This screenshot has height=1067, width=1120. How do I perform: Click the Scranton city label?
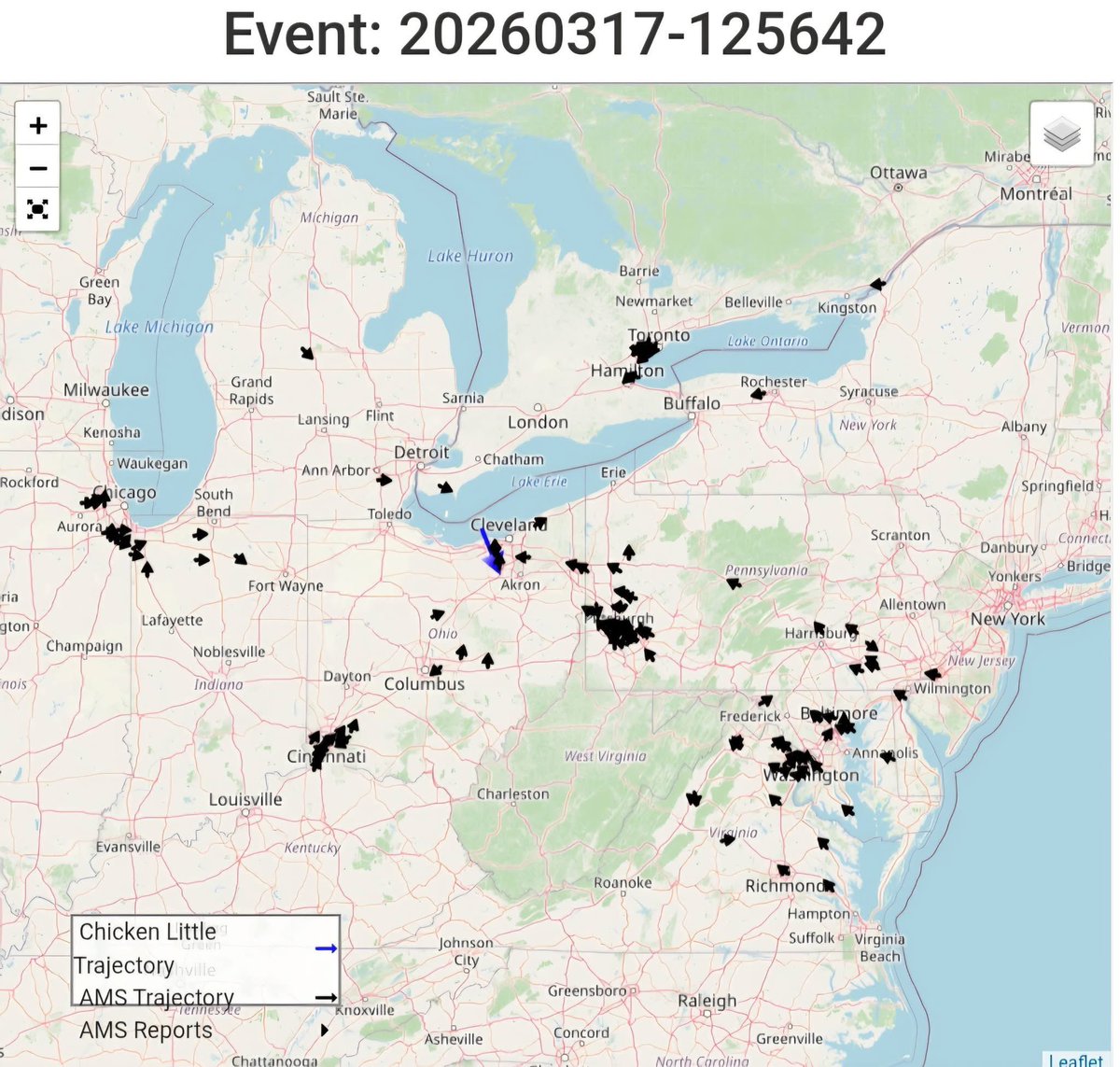tap(901, 536)
